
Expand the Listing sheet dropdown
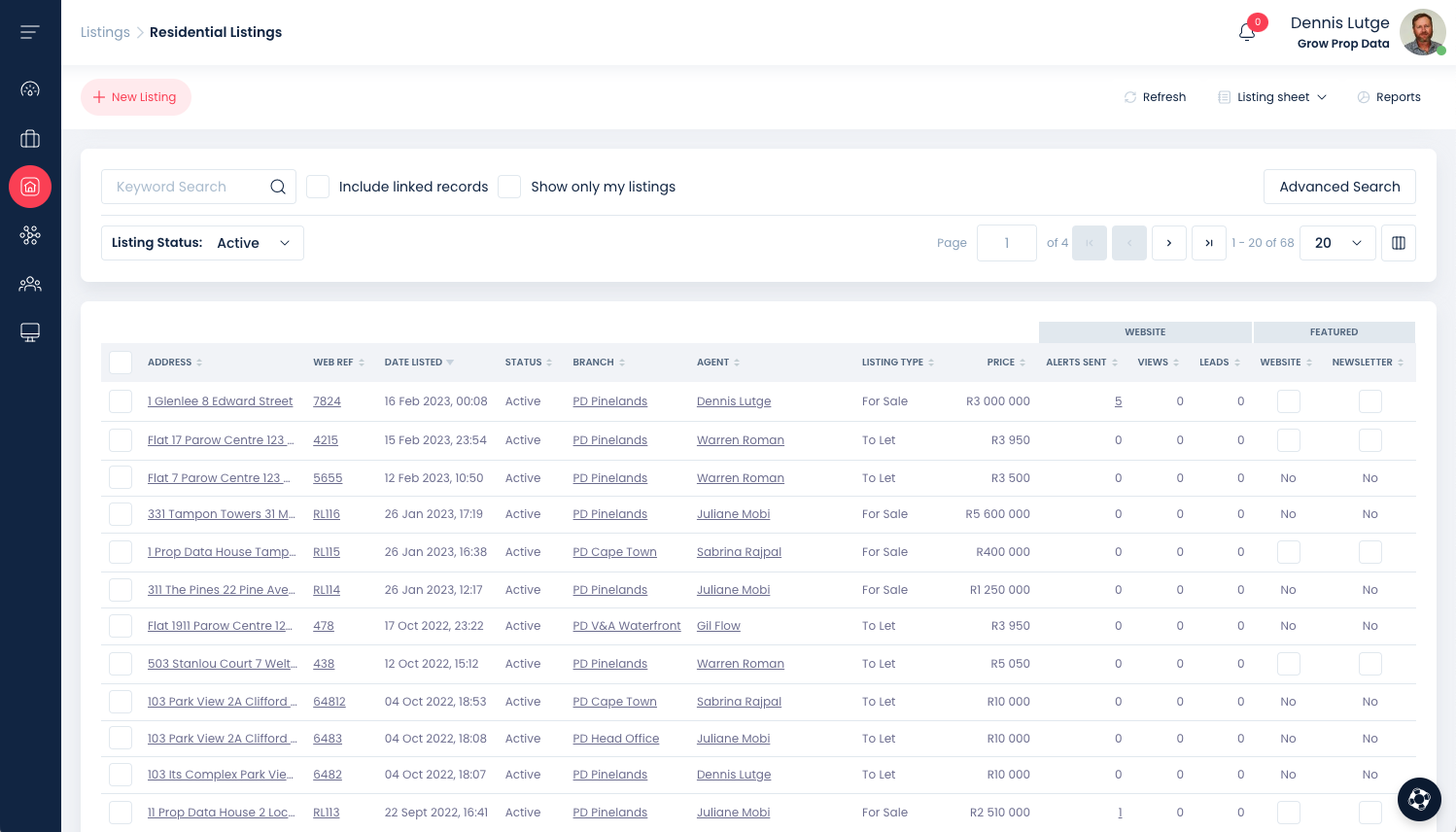click(x=1272, y=97)
